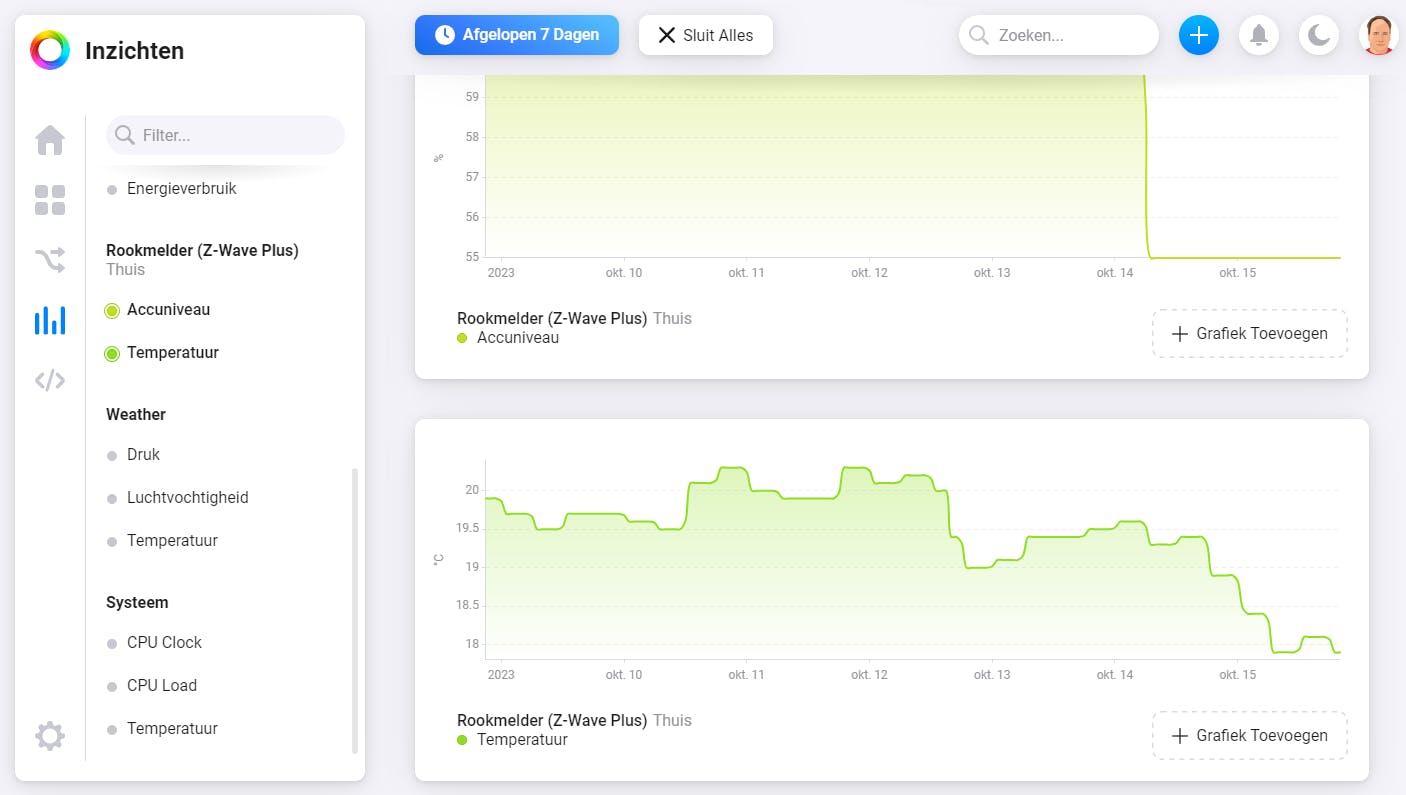
Task: Select the Insights bar chart icon
Action: pos(50,321)
